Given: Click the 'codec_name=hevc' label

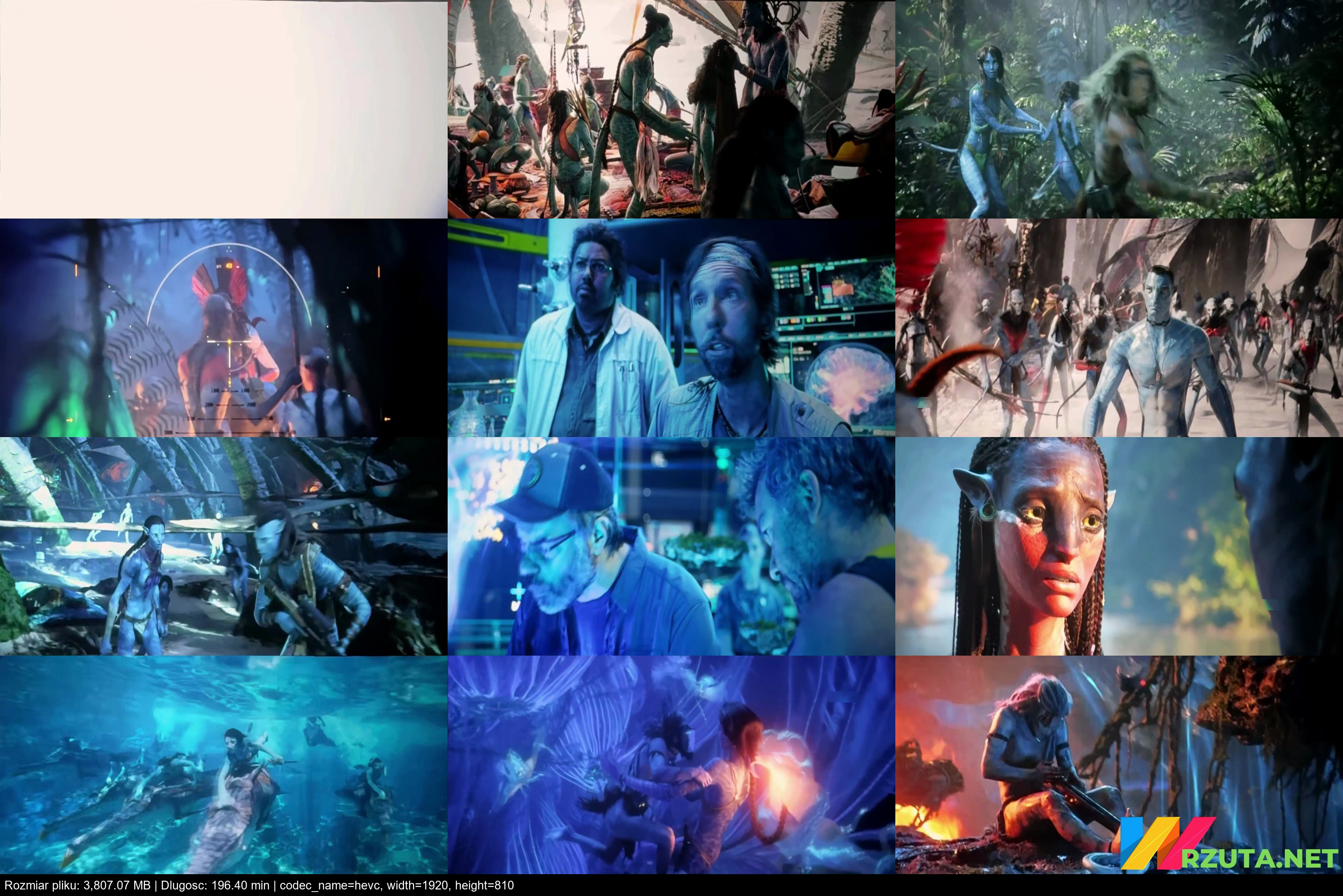Looking at the screenshot, I should [x=330, y=886].
